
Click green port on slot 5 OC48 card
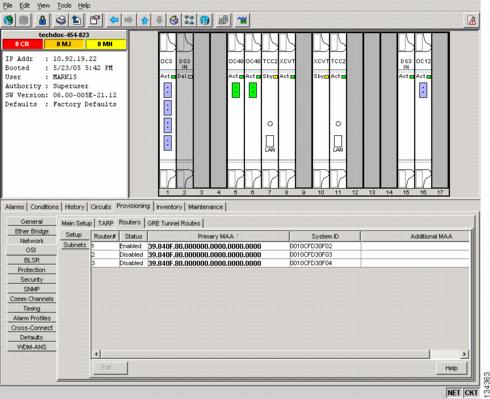[x=236, y=90]
